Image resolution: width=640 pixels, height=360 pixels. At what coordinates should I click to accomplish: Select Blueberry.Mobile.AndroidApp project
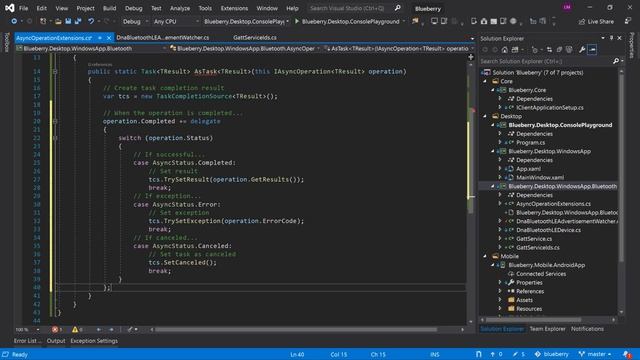pos(547,265)
